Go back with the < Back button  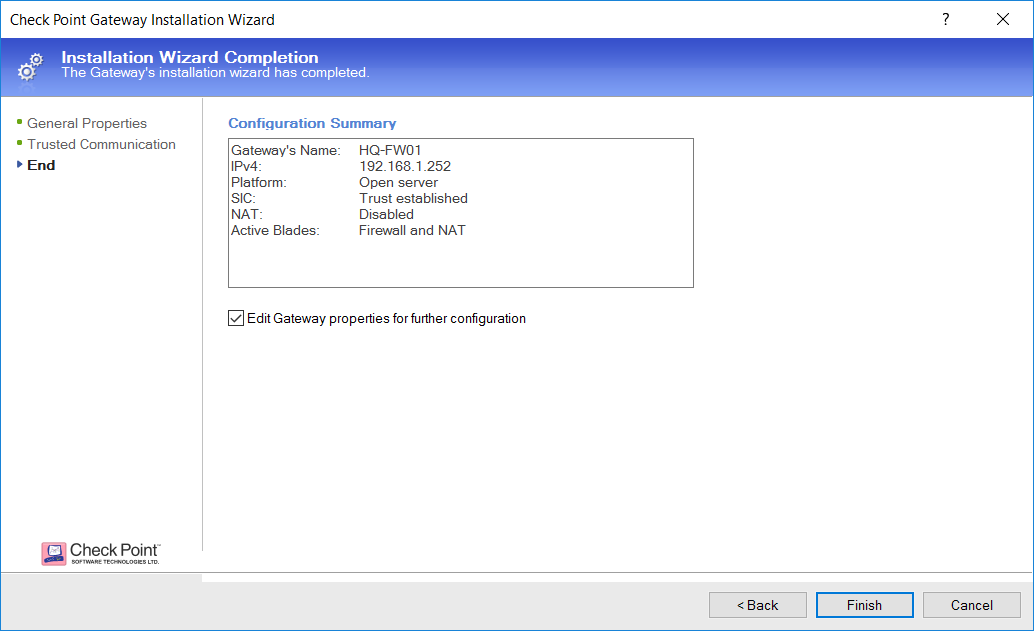click(x=758, y=605)
